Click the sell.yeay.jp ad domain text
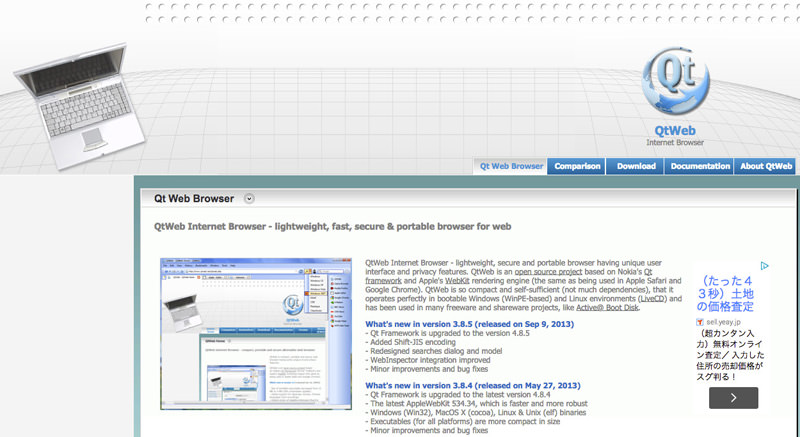This screenshot has width=800, height=437. click(x=723, y=322)
